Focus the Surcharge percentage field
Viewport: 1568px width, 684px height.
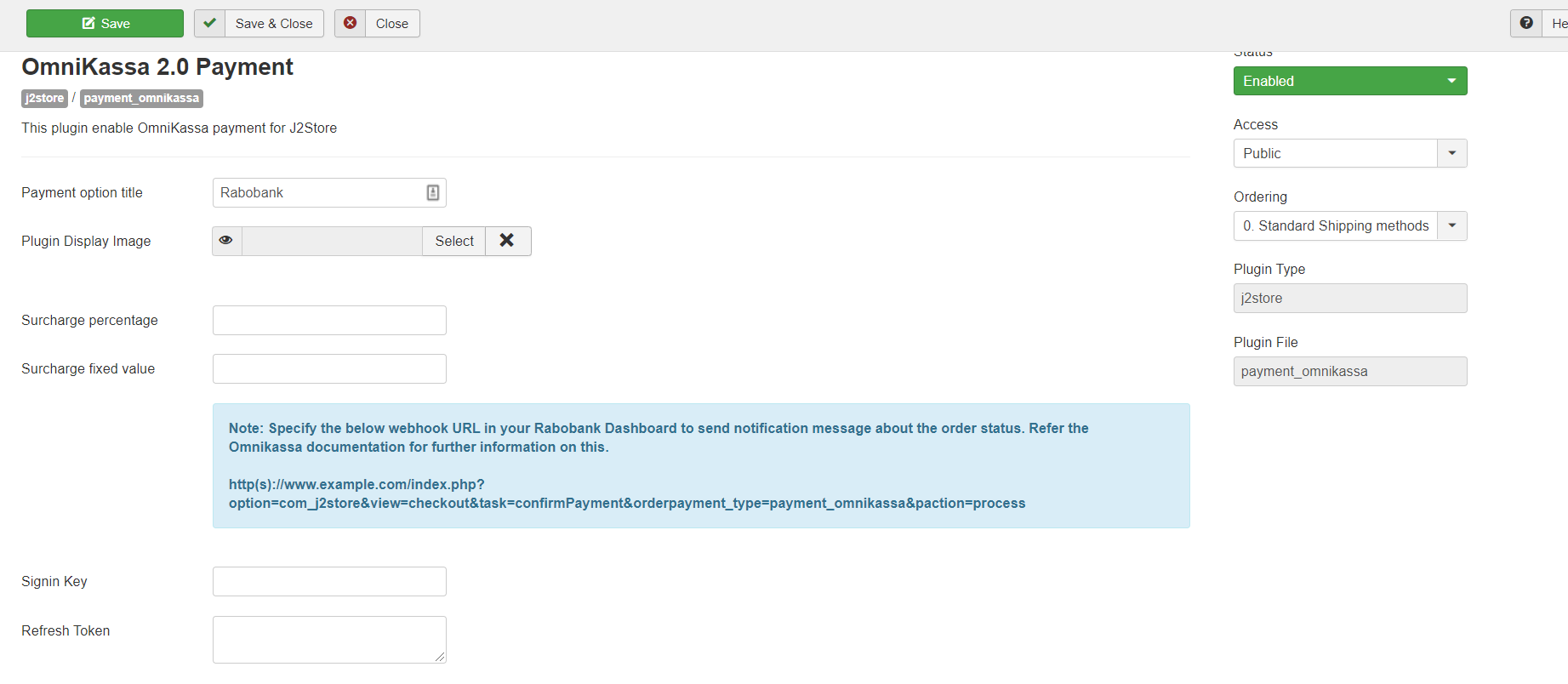tap(329, 321)
